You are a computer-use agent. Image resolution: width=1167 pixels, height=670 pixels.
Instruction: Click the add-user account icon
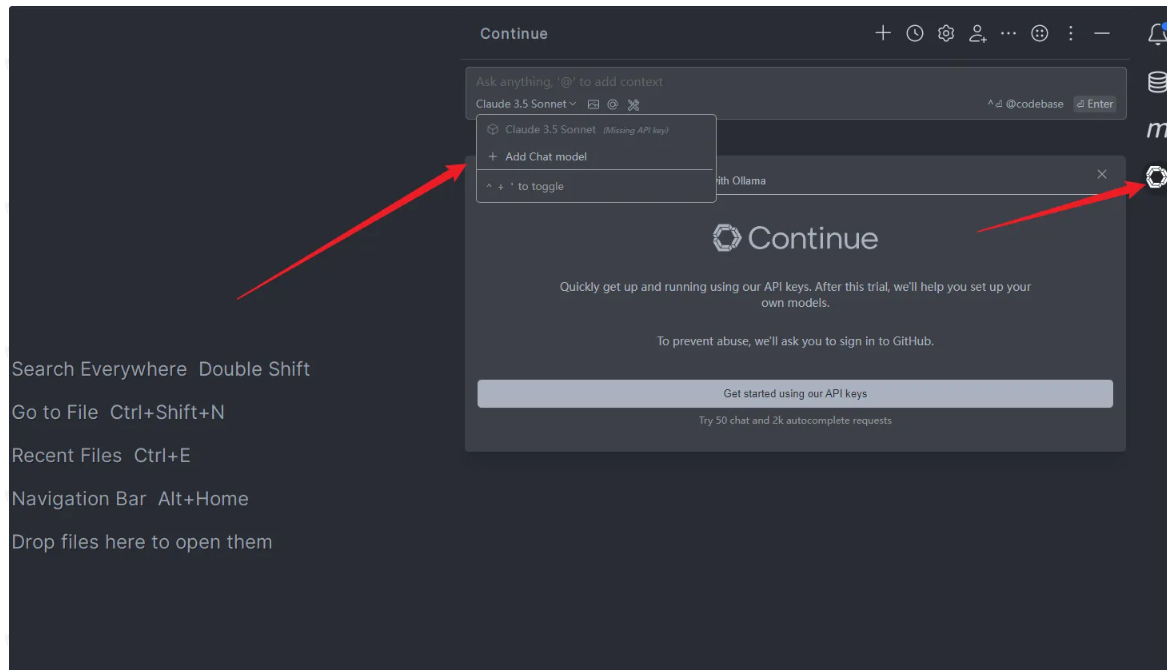tap(977, 33)
